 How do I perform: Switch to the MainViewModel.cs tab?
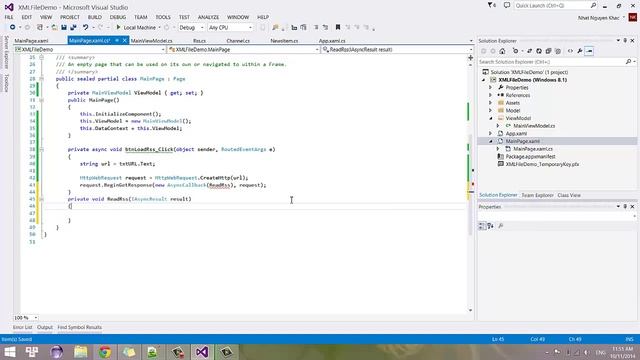(151, 41)
